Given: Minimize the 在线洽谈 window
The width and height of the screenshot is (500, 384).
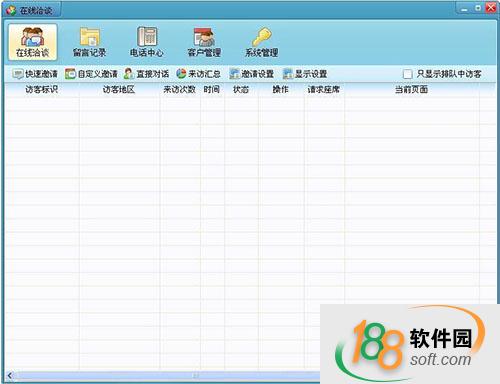Looking at the screenshot, I should [464, 8].
